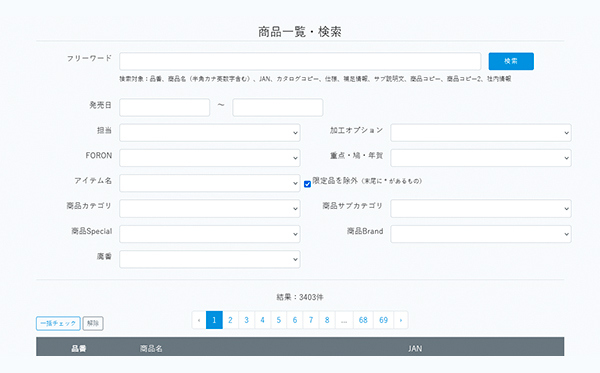This screenshot has height=373, width=600.
Task: Go to pagination page 3
Action: 246,320
